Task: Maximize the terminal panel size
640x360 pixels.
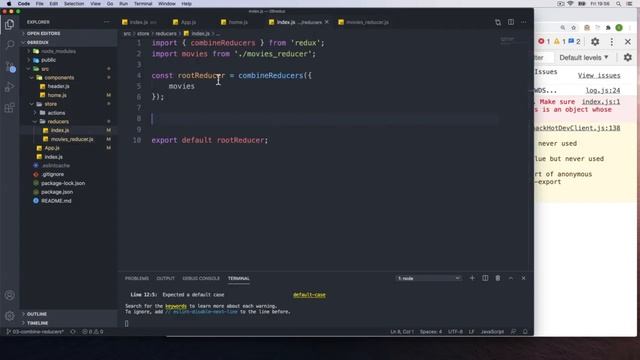Action: click(511, 278)
